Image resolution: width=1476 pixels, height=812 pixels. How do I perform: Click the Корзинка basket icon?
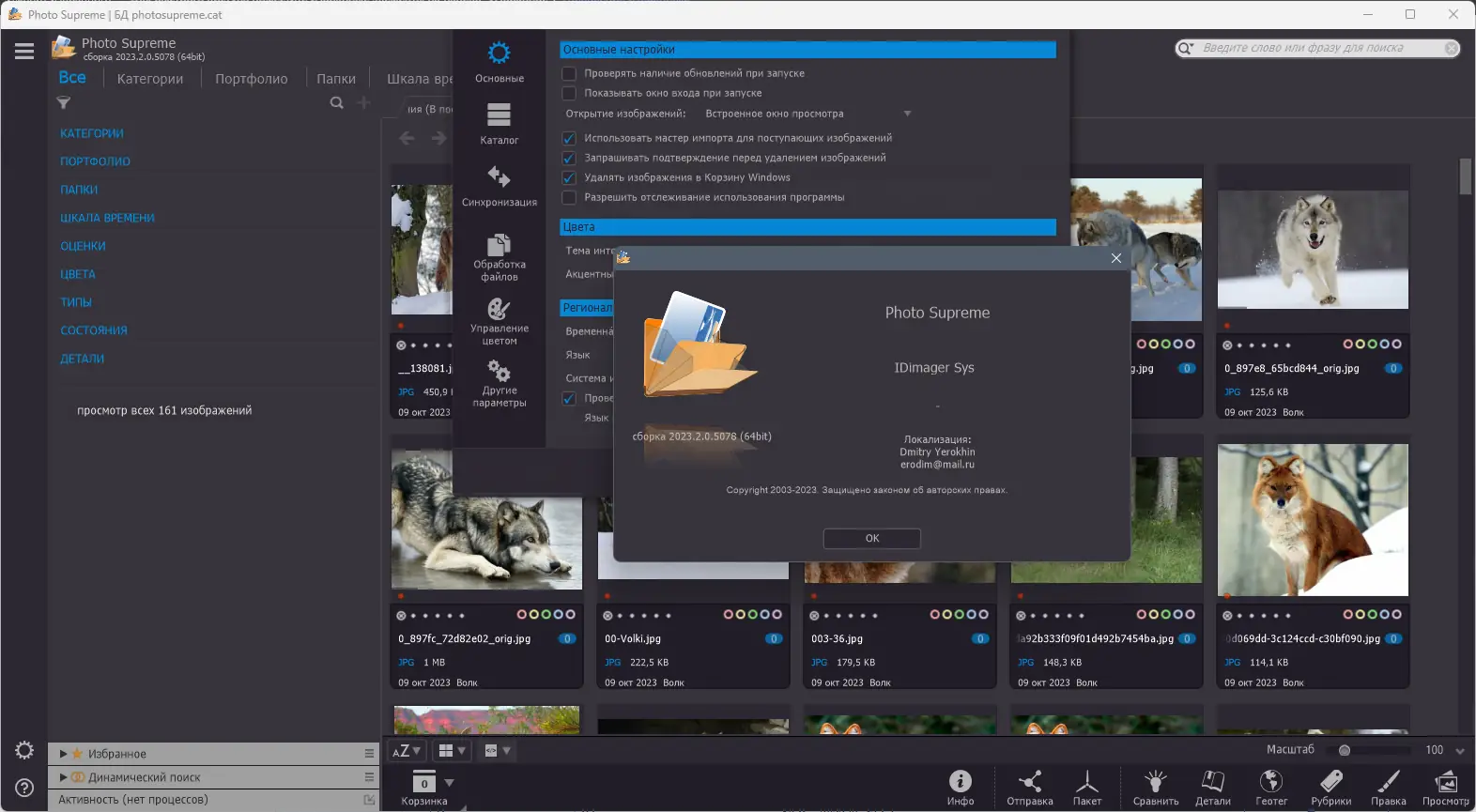pyautogui.click(x=424, y=788)
